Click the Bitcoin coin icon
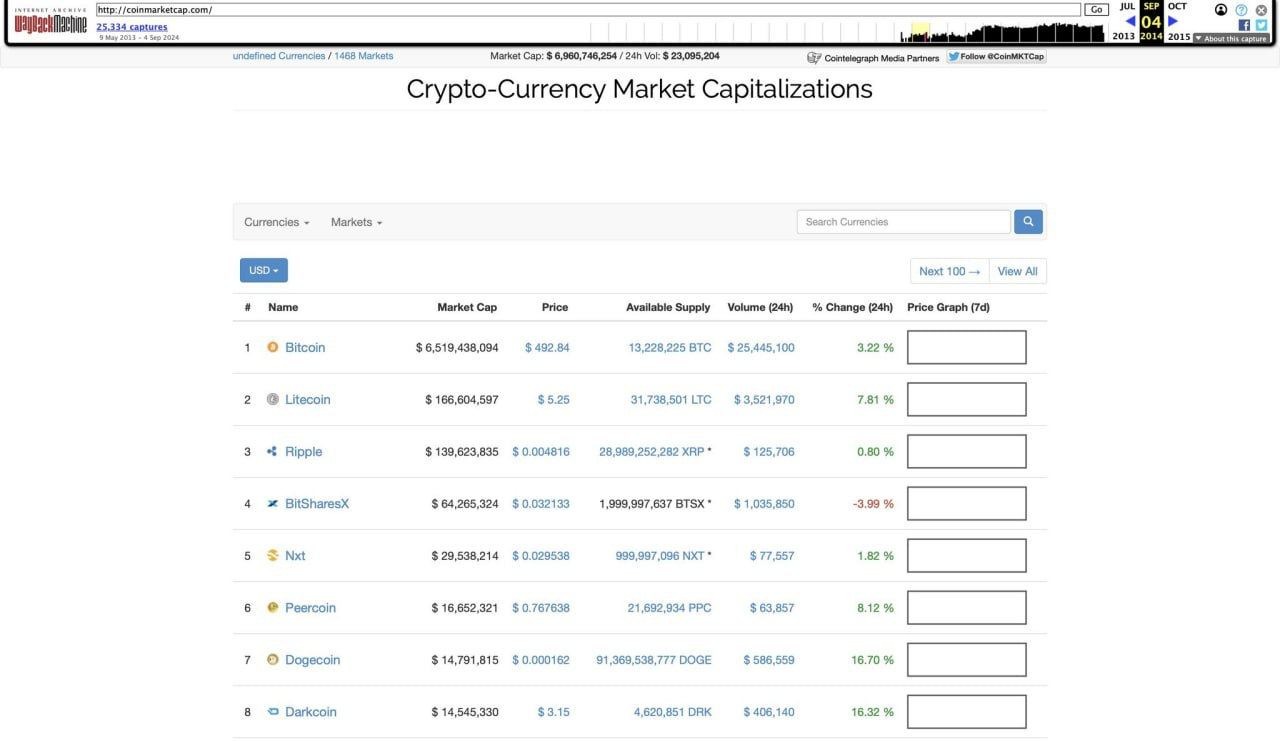 coord(273,347)
